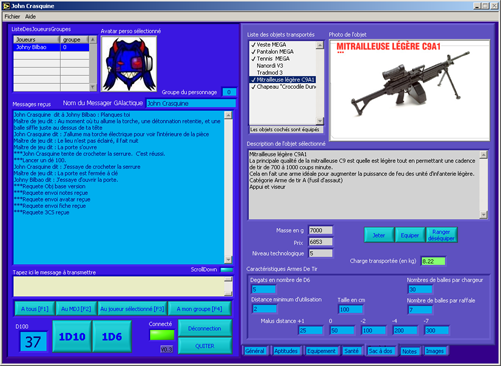Switch to the Santé tab

(351, 351)
